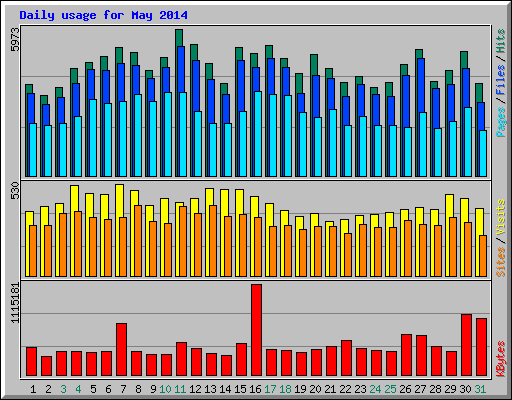This screenshot has height=400, width=512.
Task: Click the 530 visits axis value
Action: [15, 190]
